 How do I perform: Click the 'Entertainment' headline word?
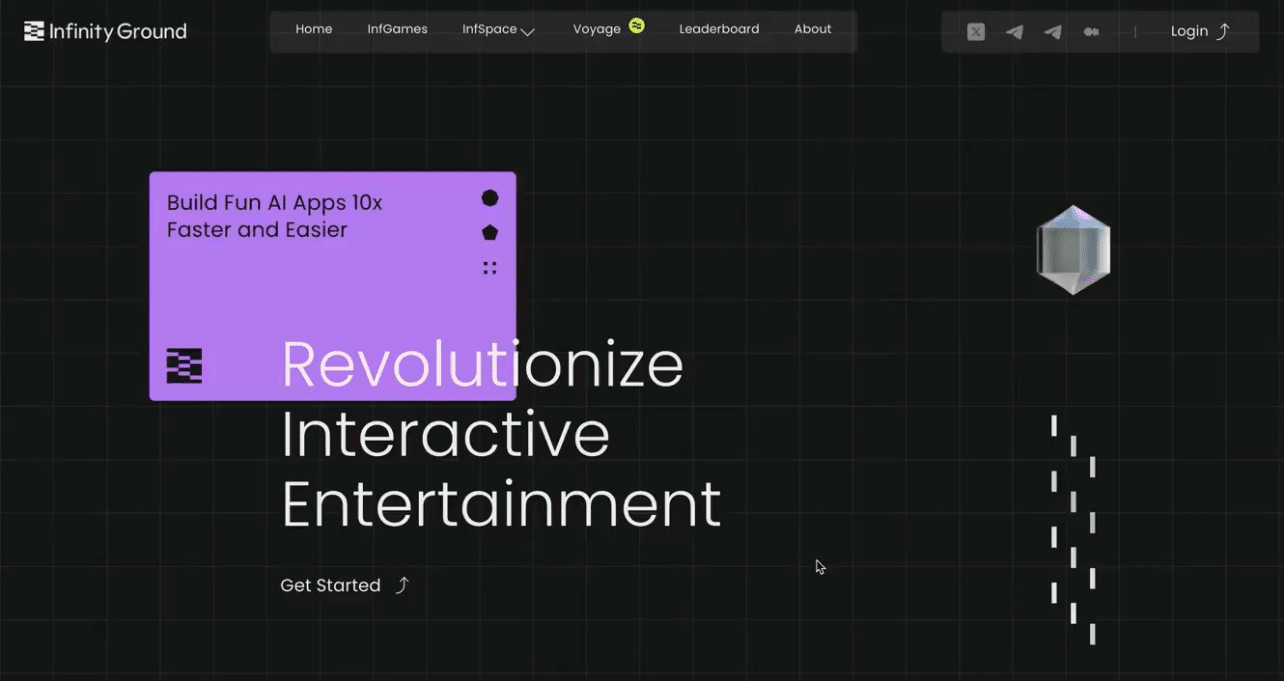coord(501,503)
